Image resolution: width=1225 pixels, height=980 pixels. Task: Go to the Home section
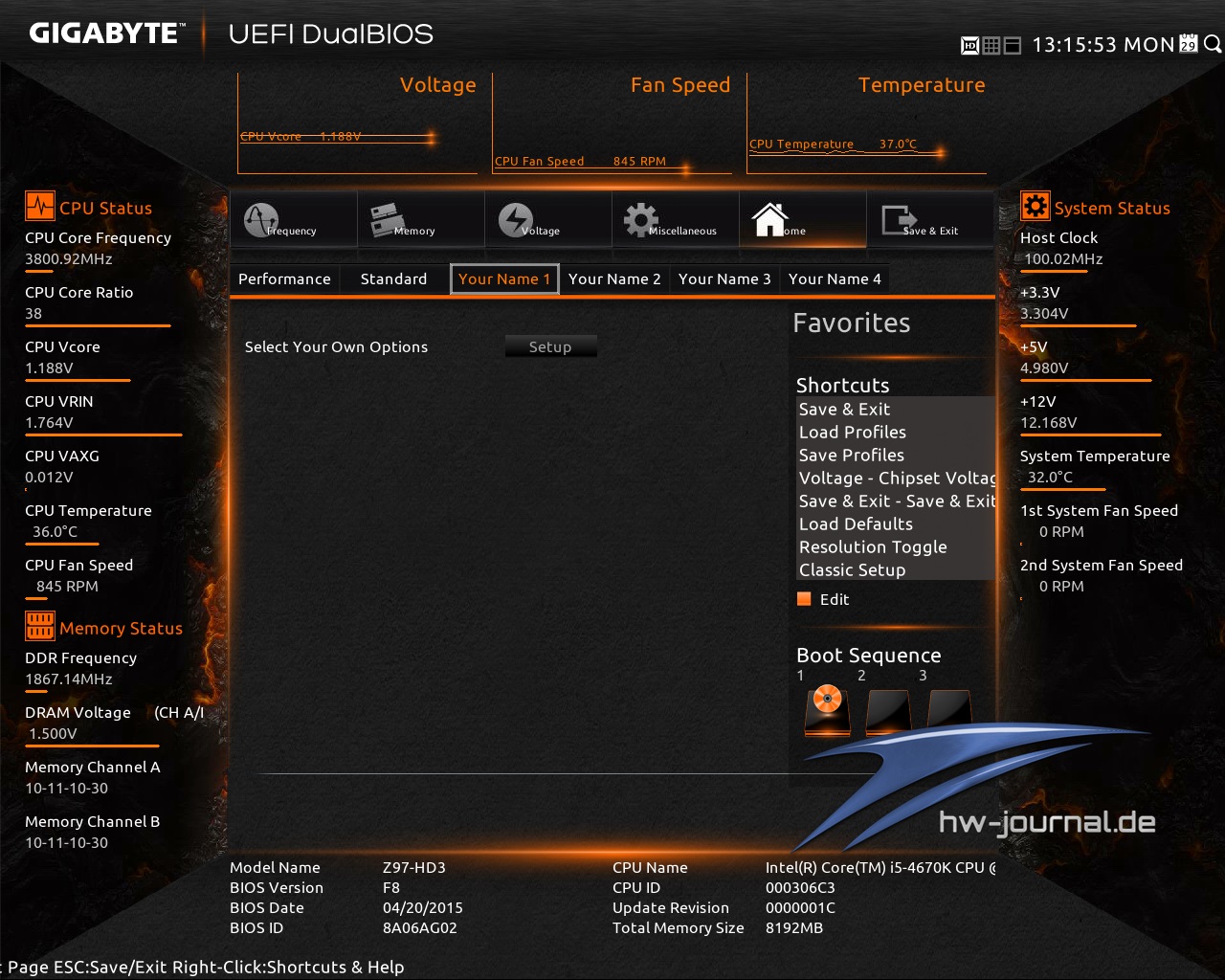coord(802,220)
